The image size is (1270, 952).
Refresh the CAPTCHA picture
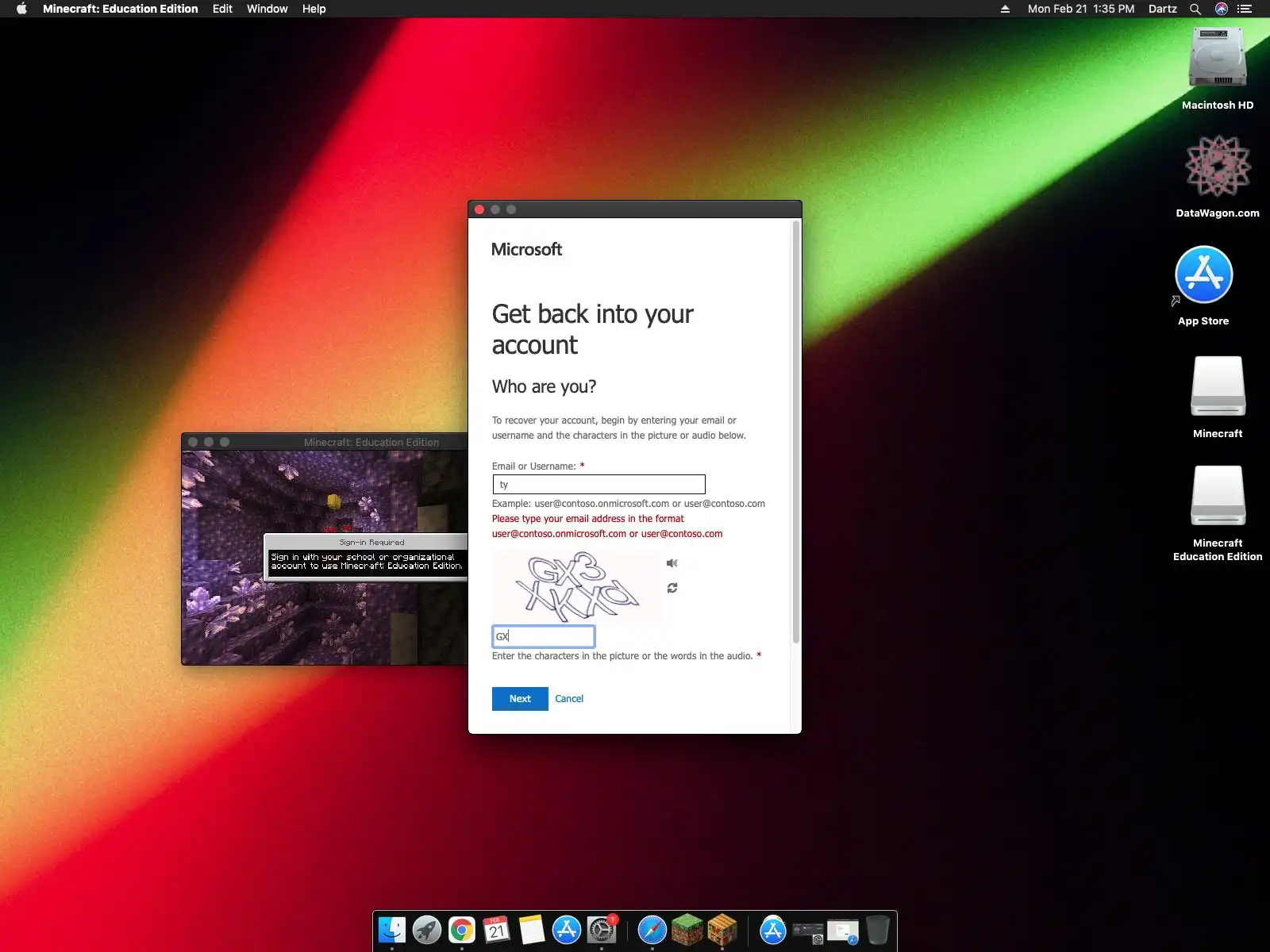tap(672, 588)
